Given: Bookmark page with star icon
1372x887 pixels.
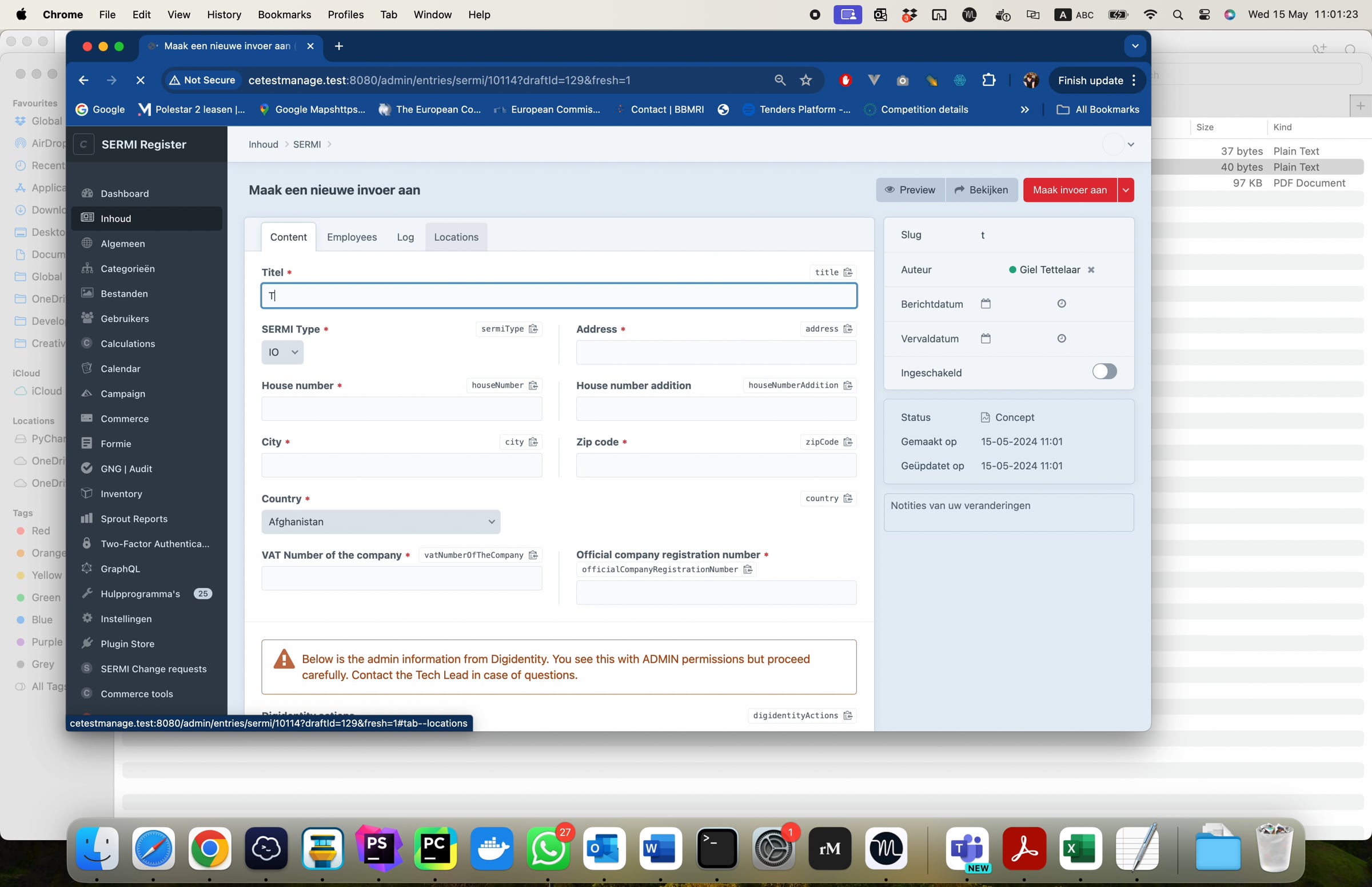Looking at the screenshot, I should [805, 80].
